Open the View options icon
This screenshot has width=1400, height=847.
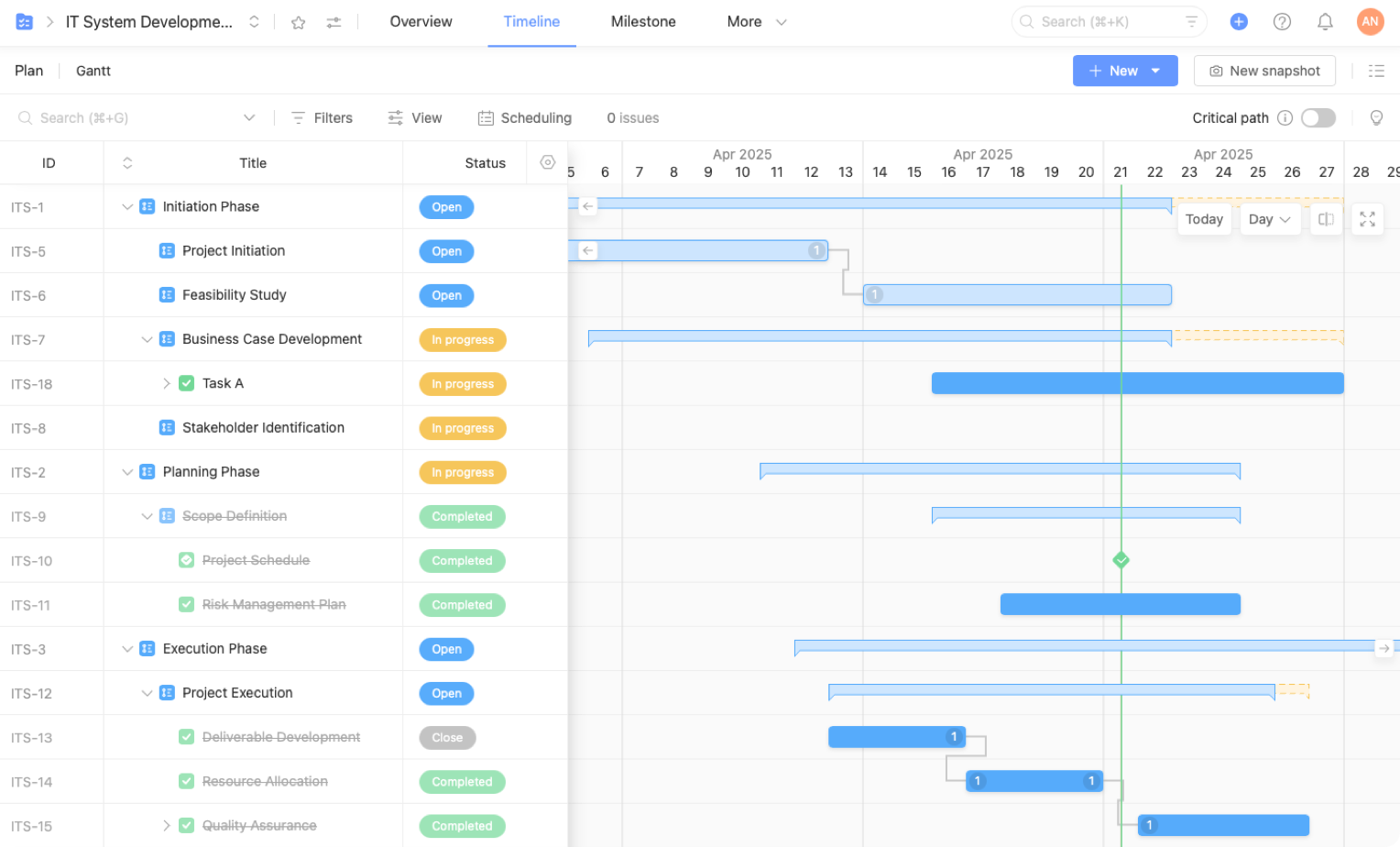click(395, 117)
